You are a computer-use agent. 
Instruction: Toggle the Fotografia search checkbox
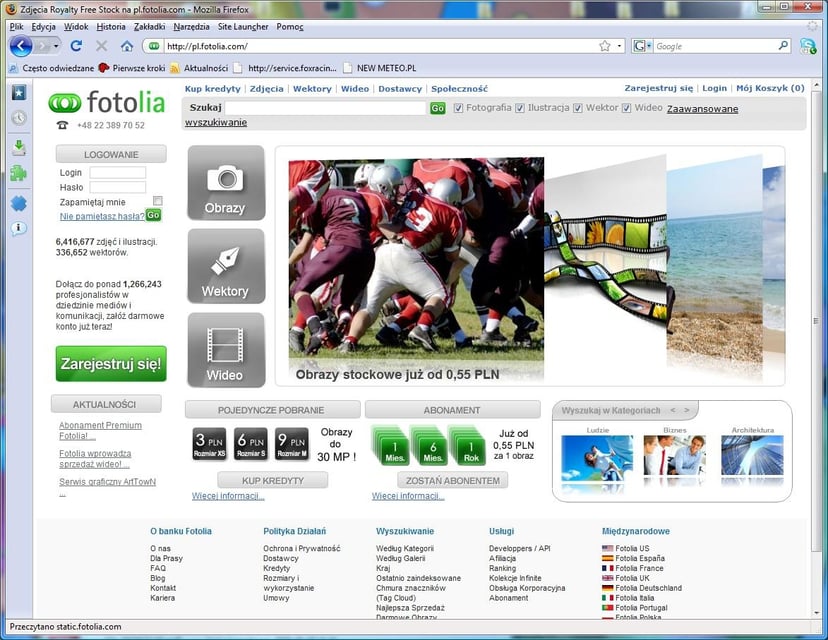tap(458, 108)
